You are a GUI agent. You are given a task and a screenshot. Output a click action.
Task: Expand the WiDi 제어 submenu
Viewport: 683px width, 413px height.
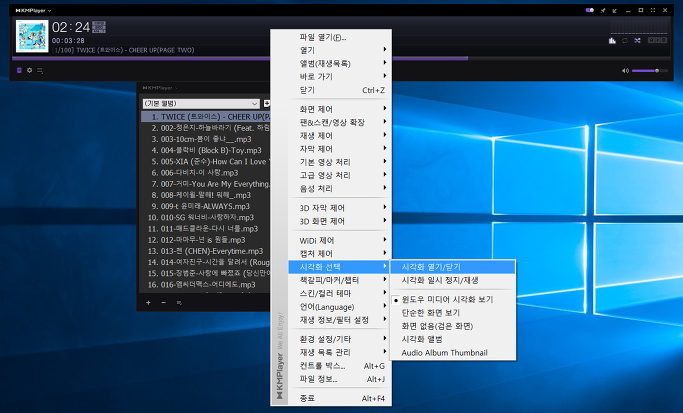[340, 240]
